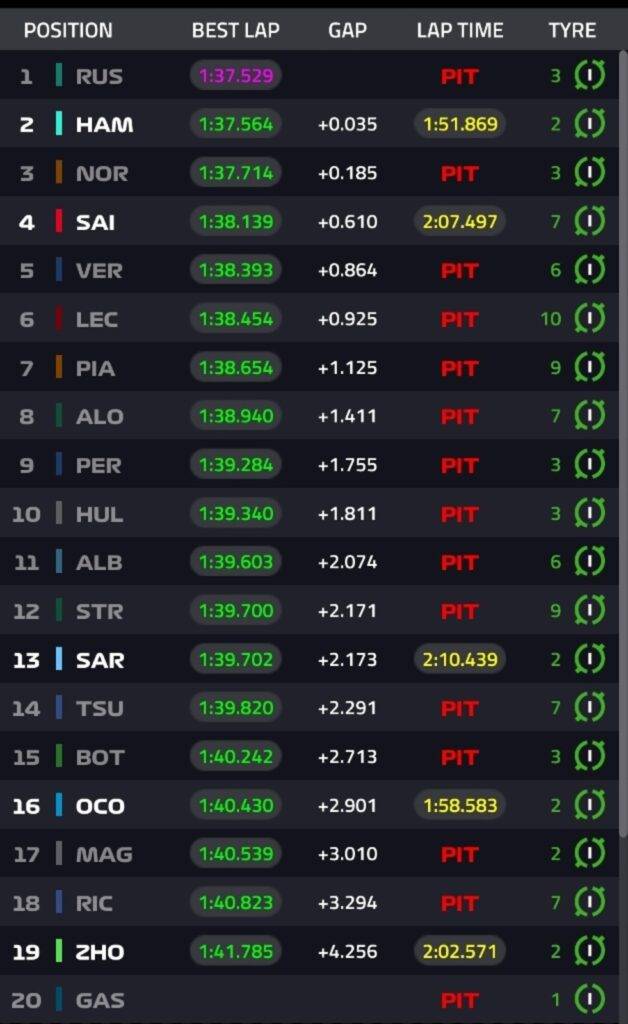Click the red PIT status for Norris
Screen dimensions: 628x1024
pos(459,173)
